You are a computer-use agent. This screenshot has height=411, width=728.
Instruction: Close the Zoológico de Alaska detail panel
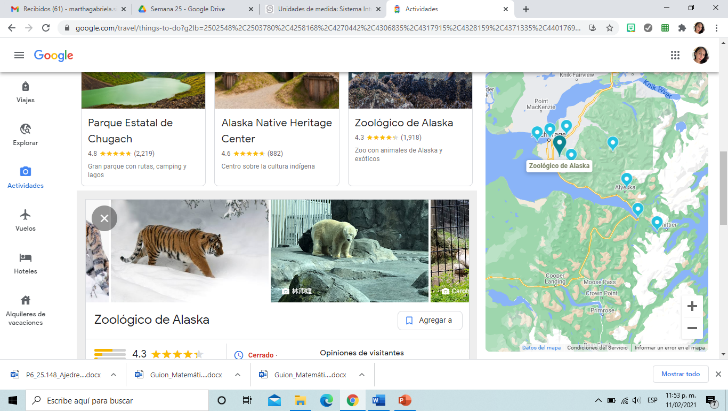click(104, 217)
